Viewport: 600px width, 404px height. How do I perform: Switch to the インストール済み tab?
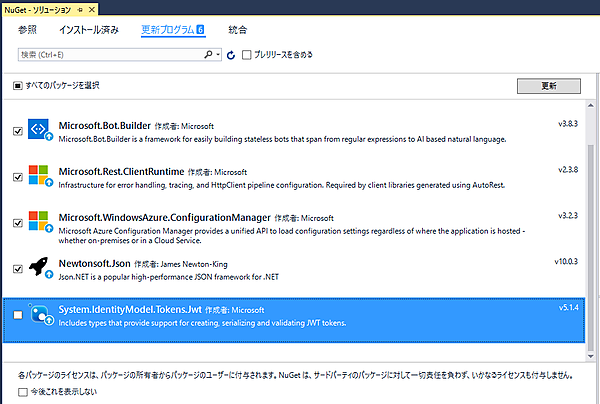pyautogui.click(x=89, y=30)
